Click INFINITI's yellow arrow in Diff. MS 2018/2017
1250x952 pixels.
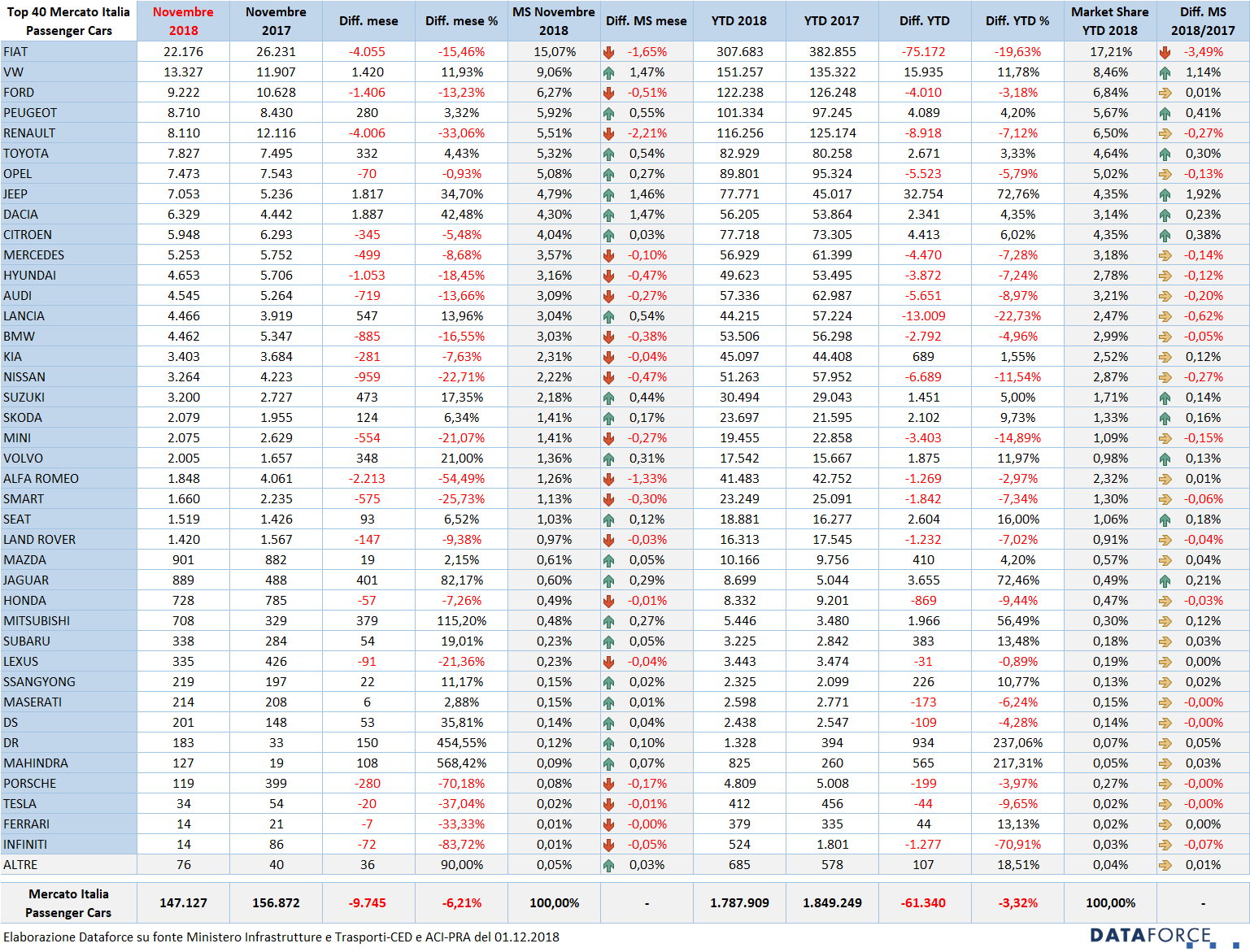coord(1165,845)
